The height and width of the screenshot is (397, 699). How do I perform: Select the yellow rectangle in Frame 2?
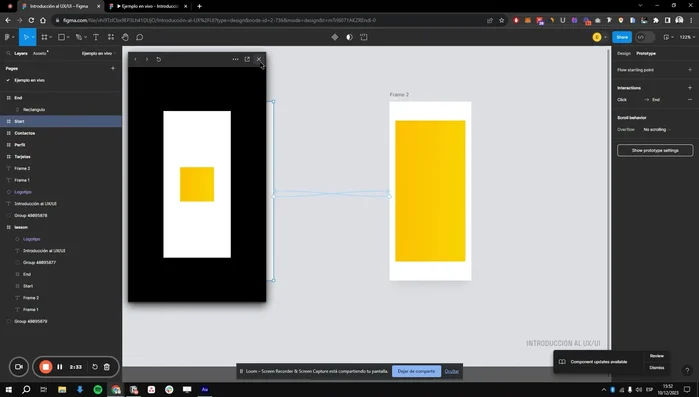tap(430, 191)
